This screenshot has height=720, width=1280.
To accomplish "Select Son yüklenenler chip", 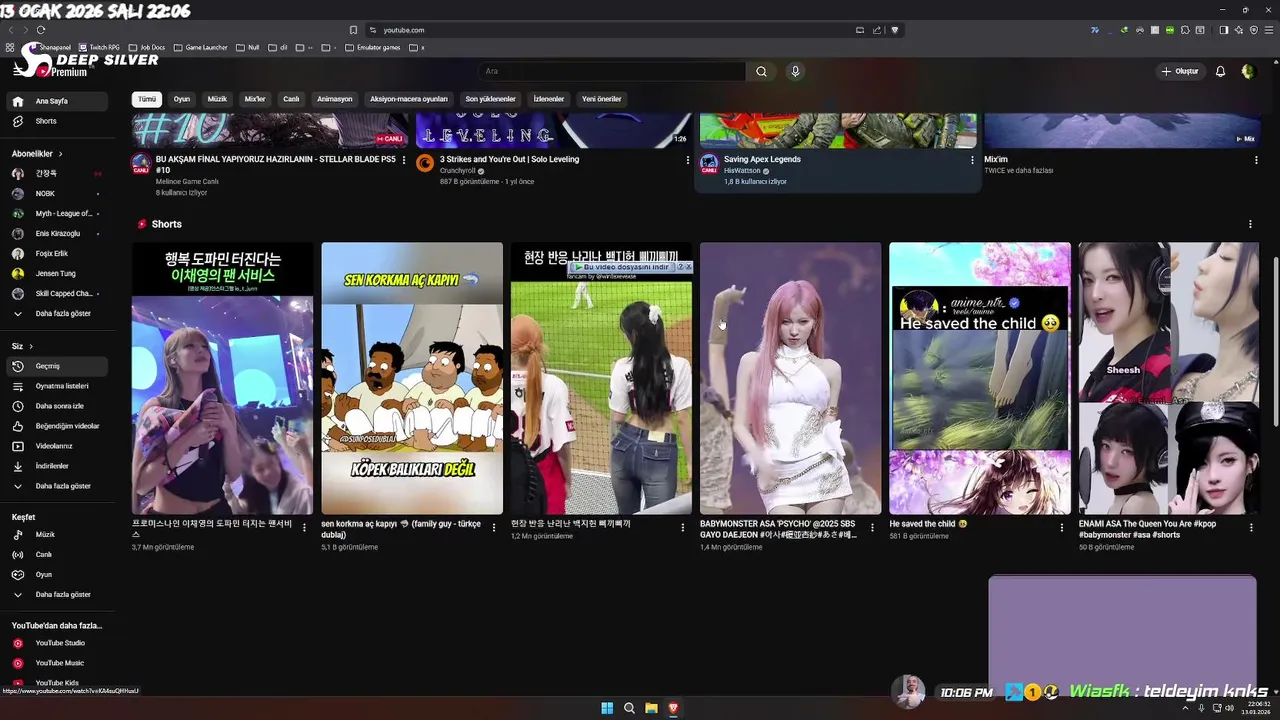I will pyautogui.click(x=491, y=99).
